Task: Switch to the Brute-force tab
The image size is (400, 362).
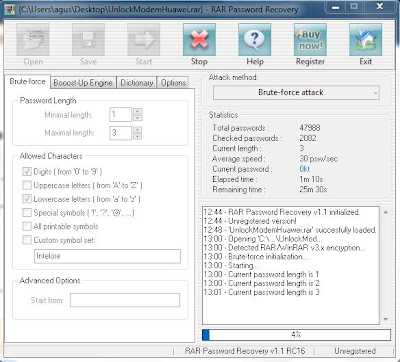Action: (27, 82)
